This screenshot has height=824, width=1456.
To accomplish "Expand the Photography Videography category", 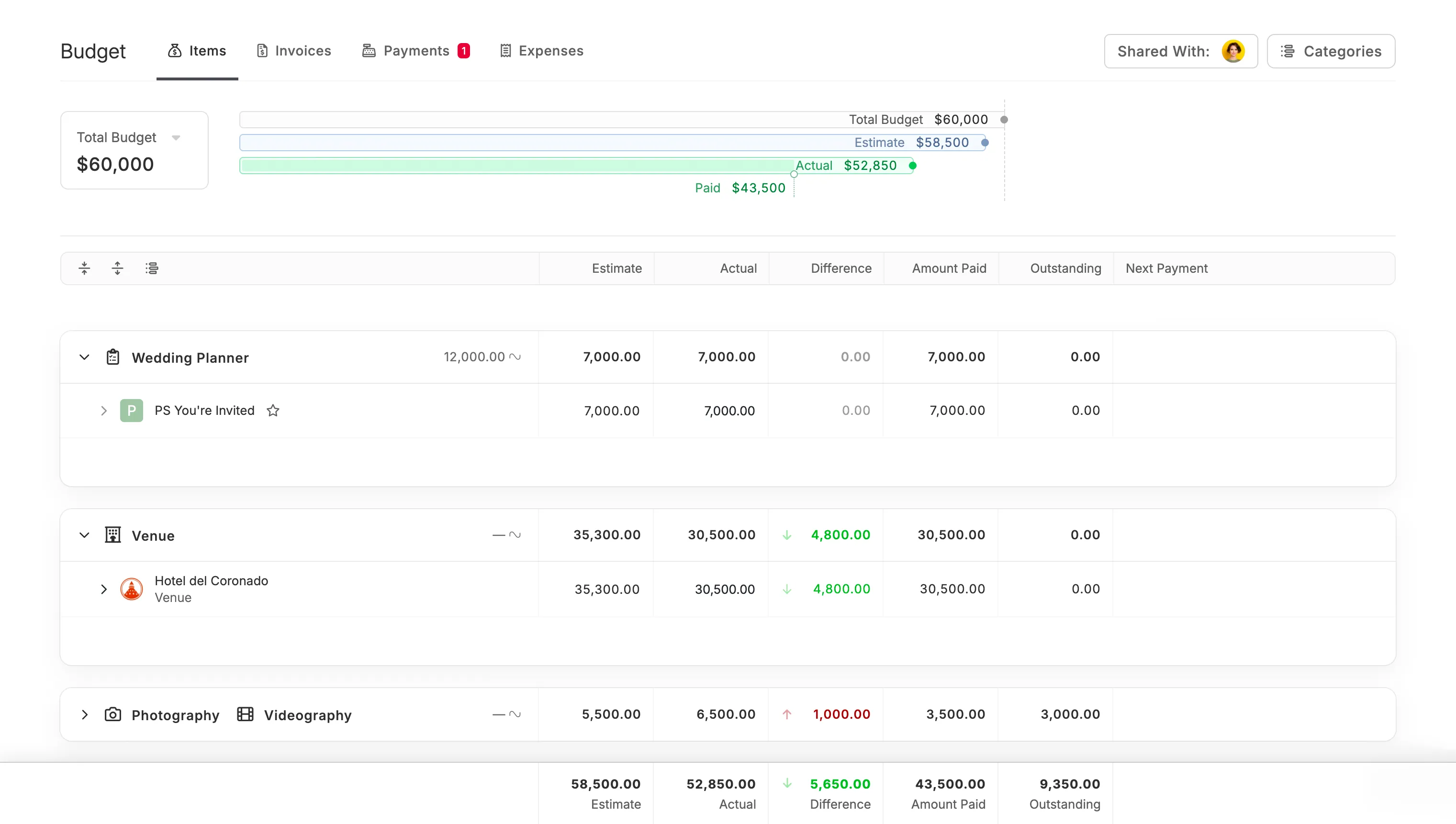I will click(84, 715).
